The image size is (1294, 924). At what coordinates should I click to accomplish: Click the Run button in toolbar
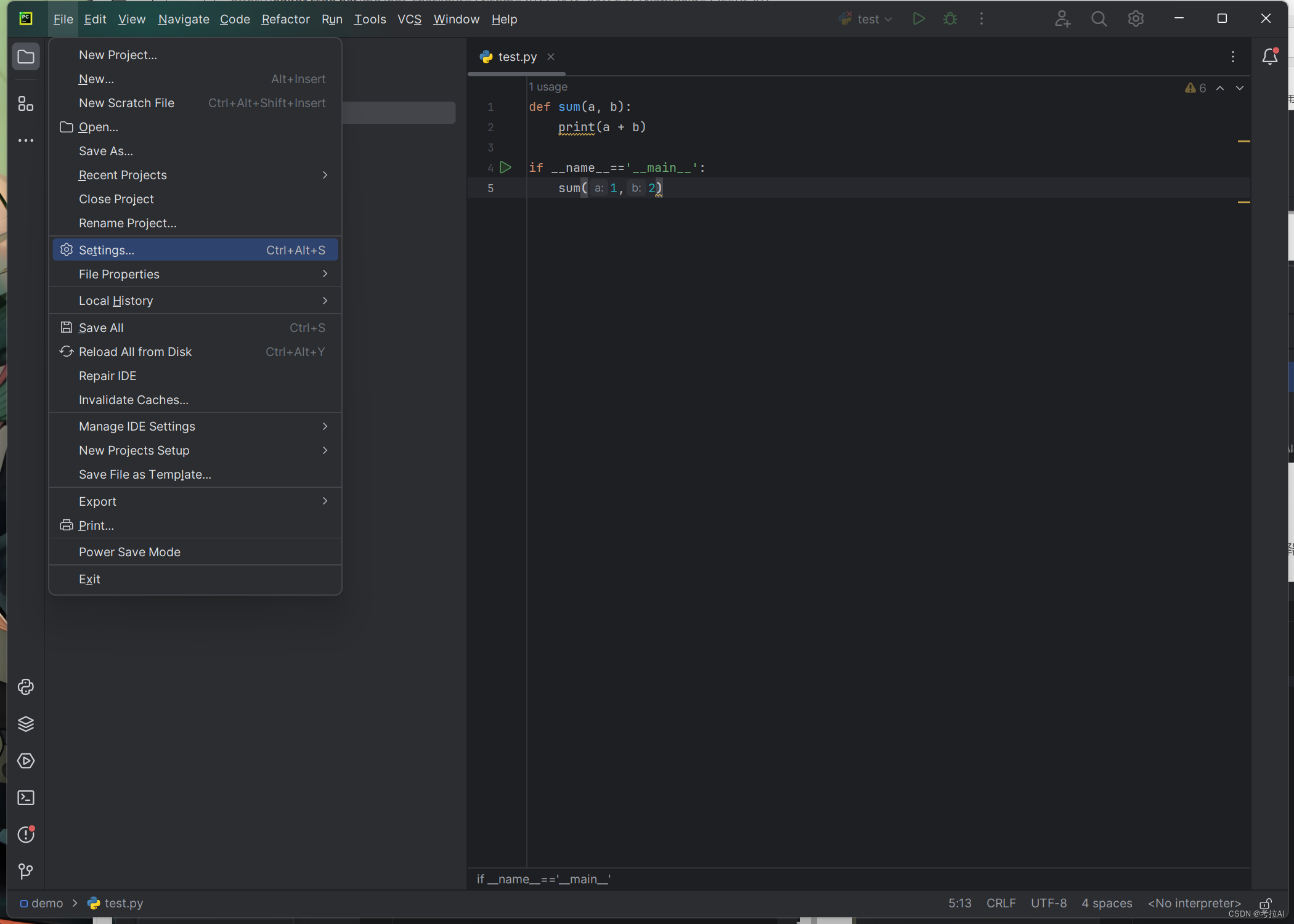click(x=917, y=18)
